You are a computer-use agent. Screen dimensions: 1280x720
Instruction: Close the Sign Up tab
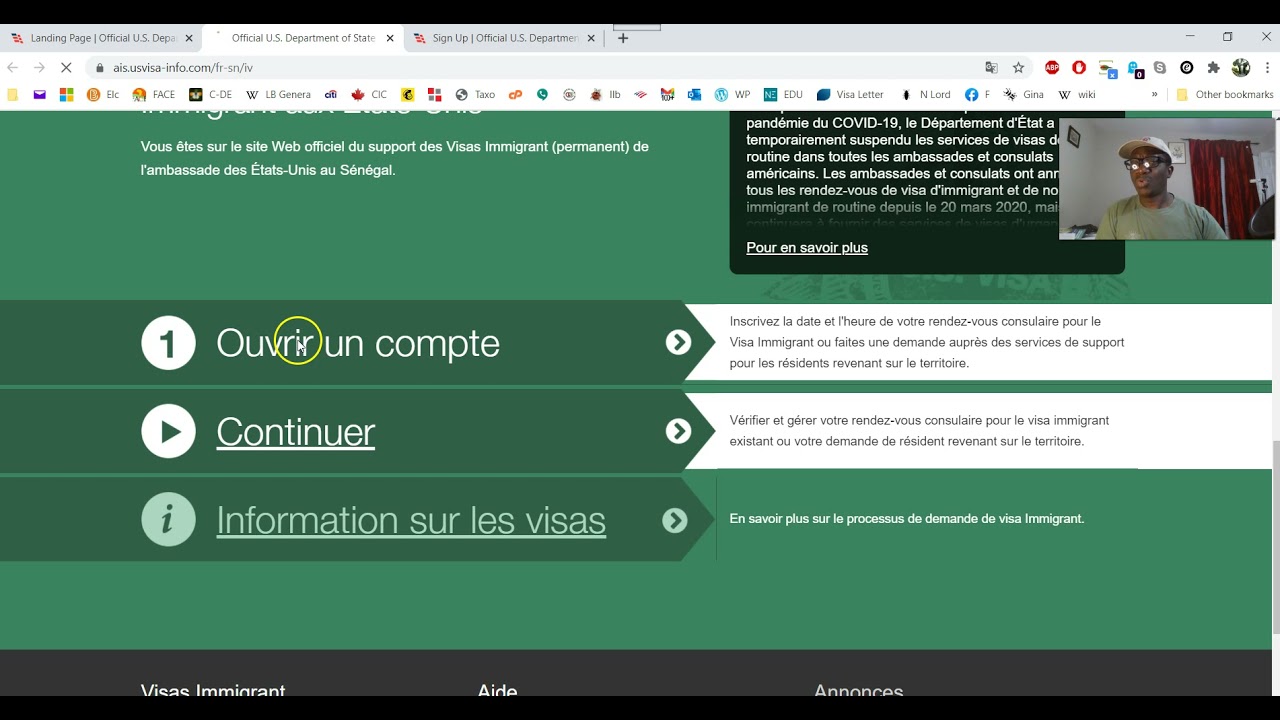tap(591, 38)
